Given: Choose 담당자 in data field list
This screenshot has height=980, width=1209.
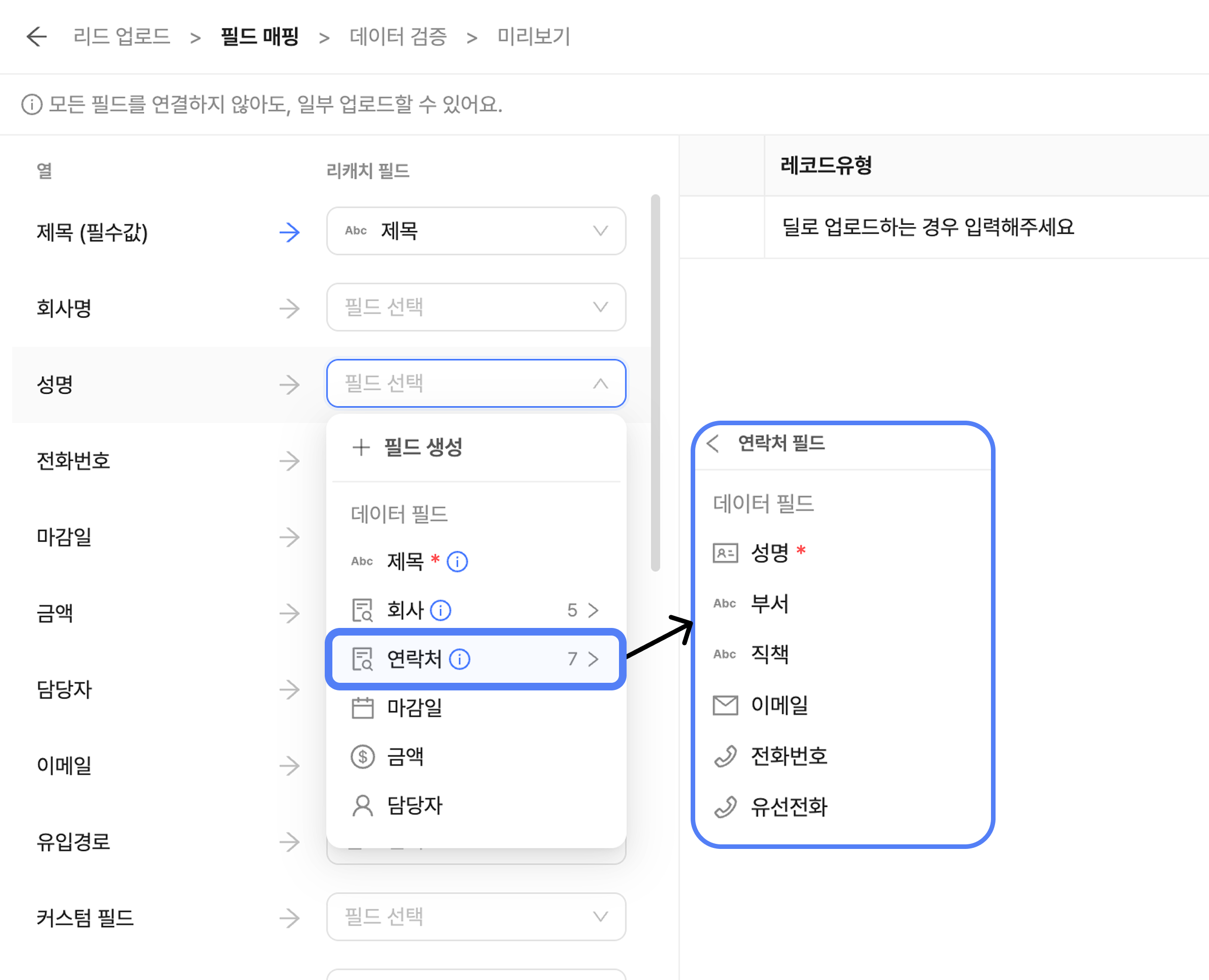Looking at the screenshot, I should tap(413, 806).
